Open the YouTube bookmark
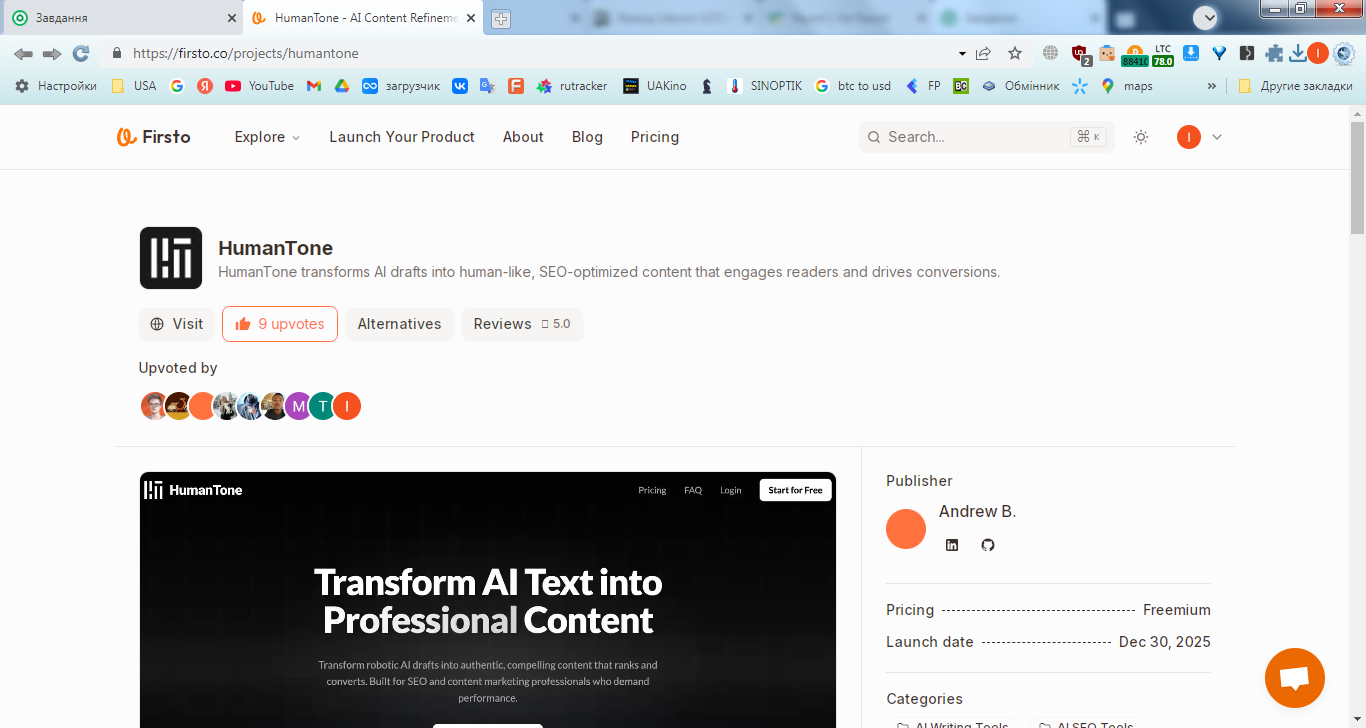 (x=260, y=86)
